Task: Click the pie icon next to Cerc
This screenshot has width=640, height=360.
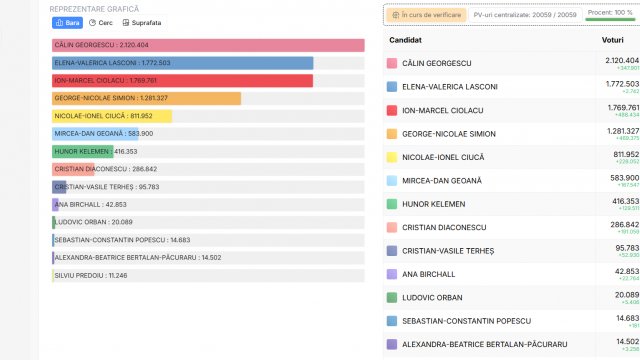Action: click(92, 23)
